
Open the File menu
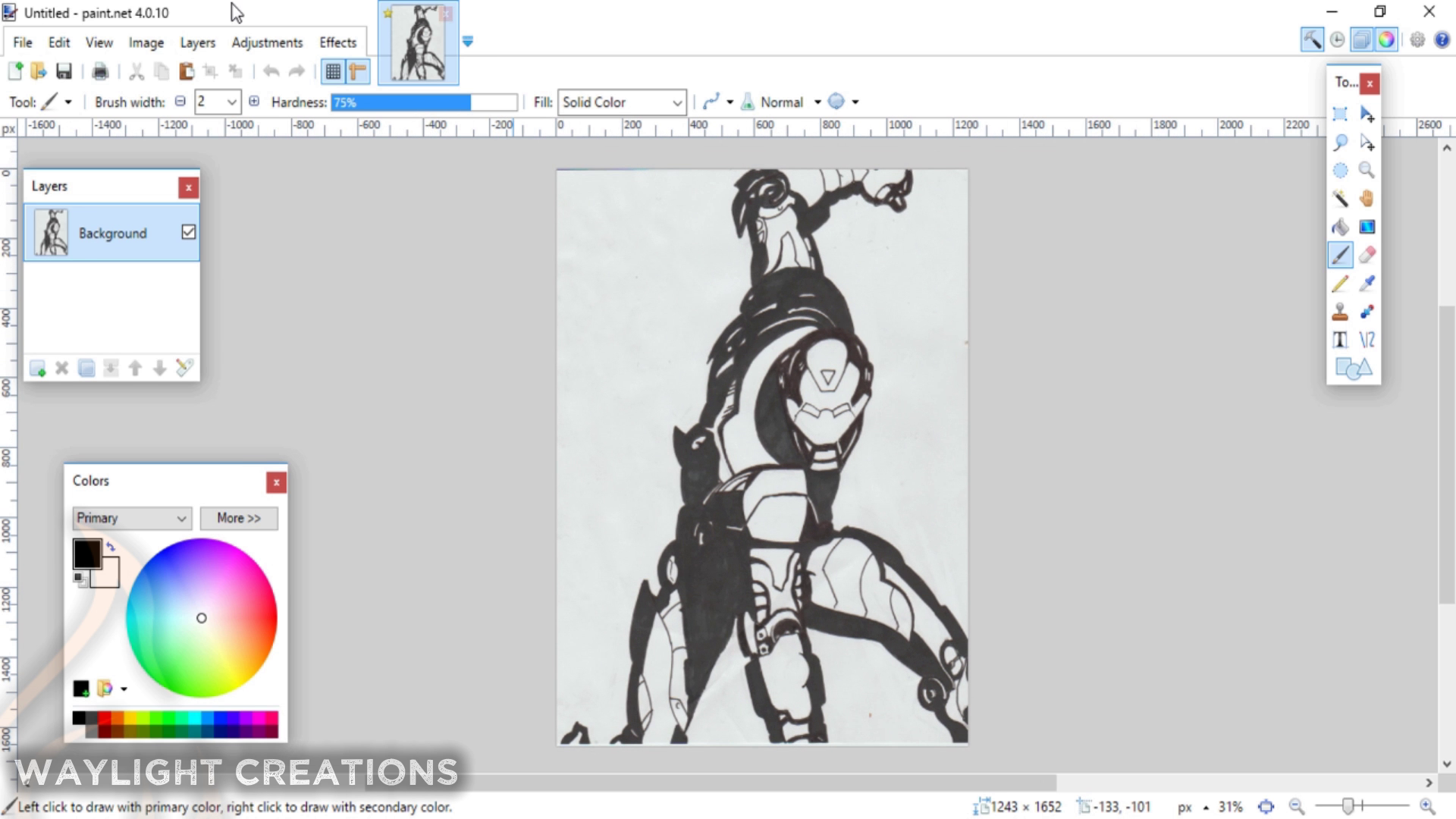point(23,42)
